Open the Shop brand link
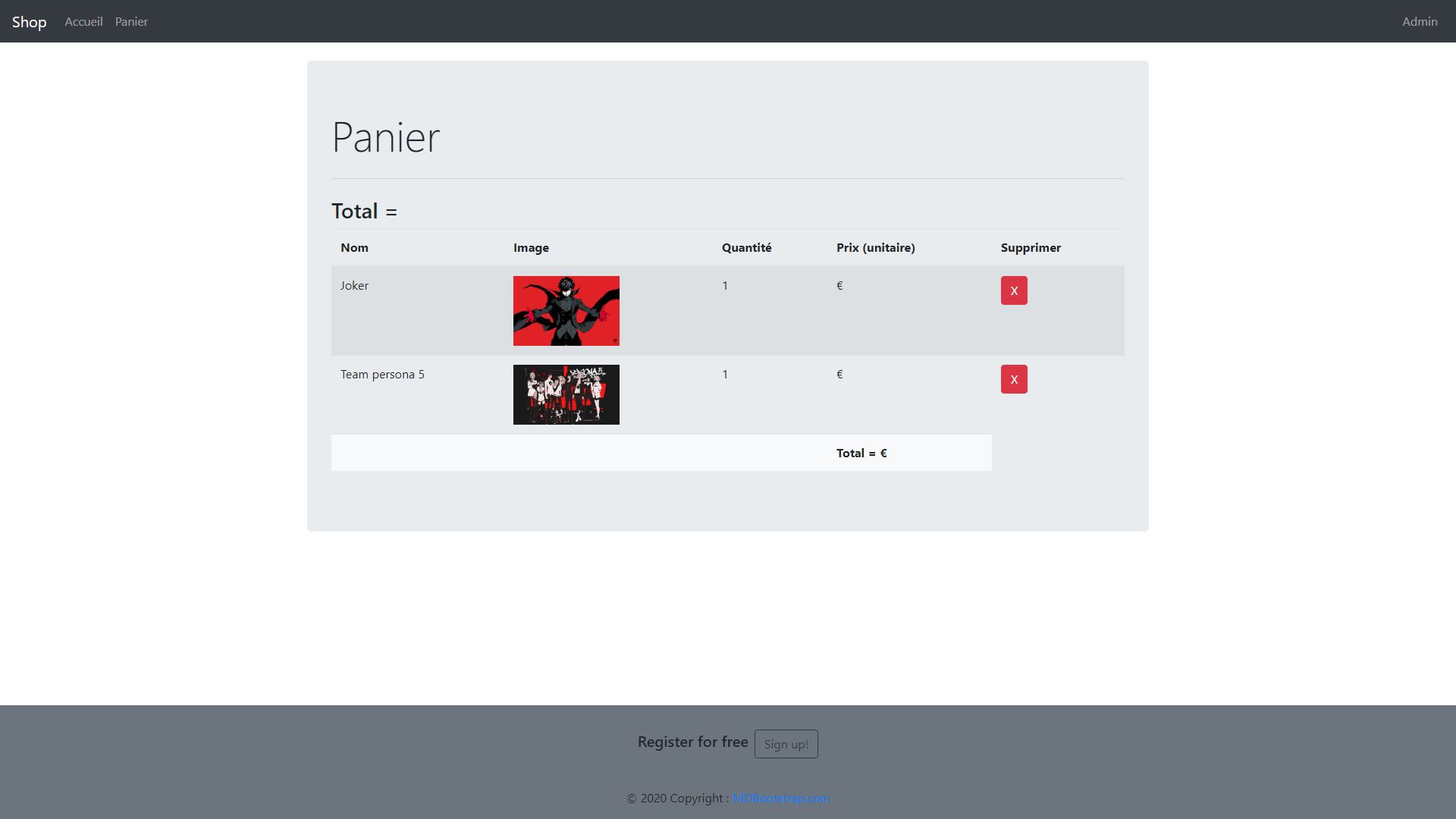The width and height of the screenshot is (1456, 819). (29, 22)
